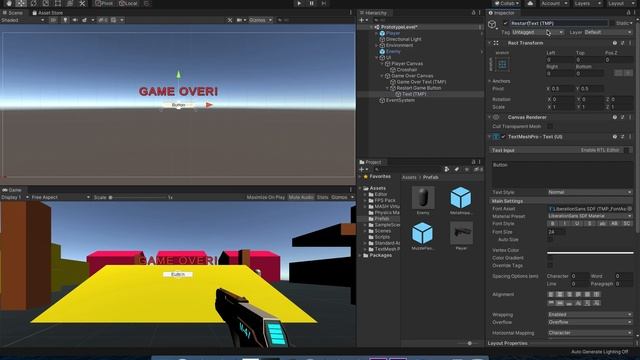This screenshot has width=640, height=360.
Task: Select Crosshair in Hierarchy
Action: [x=407, y=70]
